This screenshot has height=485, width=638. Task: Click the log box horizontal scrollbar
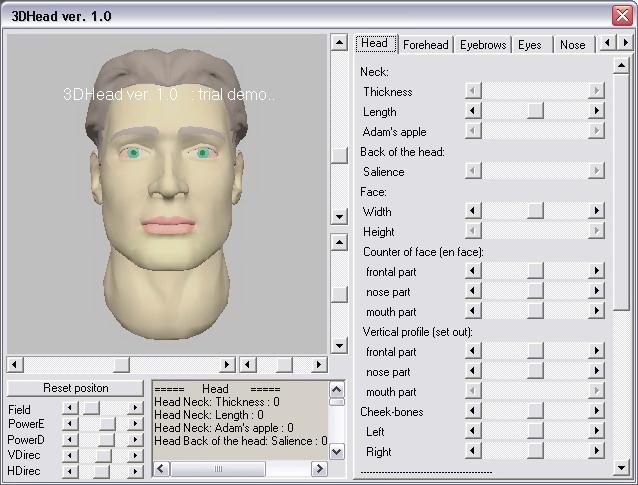point(217,468)
